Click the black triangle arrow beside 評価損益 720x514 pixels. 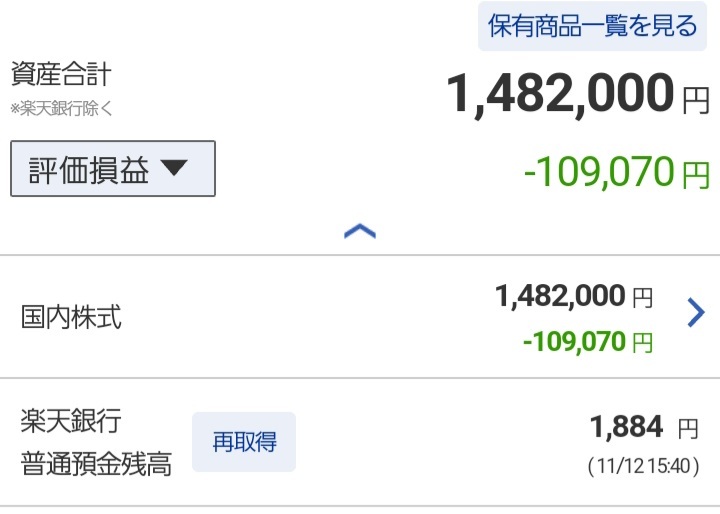click(x=174, y=170)
